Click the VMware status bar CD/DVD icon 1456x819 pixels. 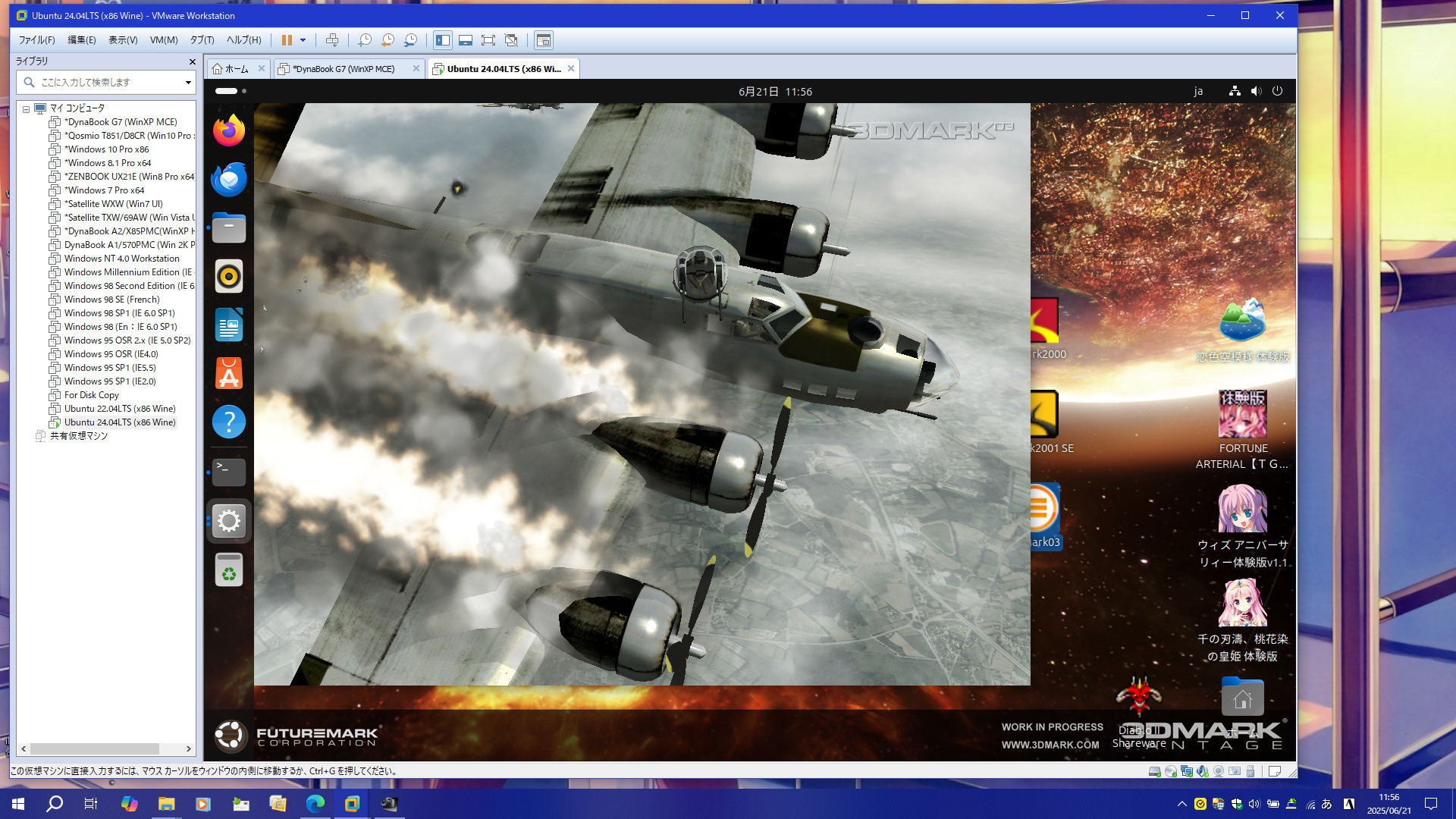point(1171,771)
